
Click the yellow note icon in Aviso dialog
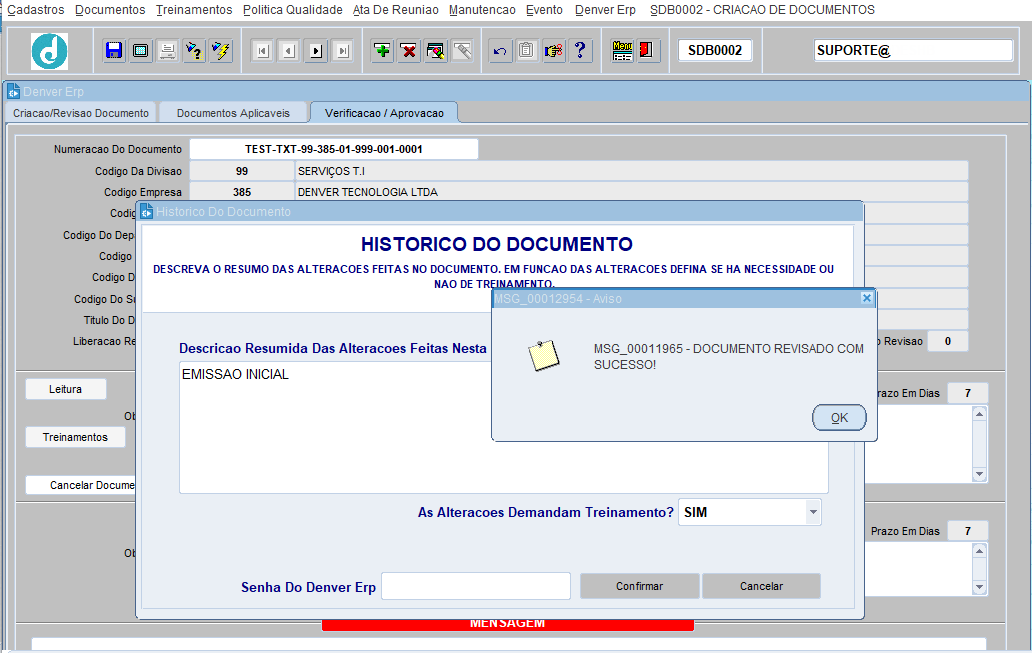[544, 355]
